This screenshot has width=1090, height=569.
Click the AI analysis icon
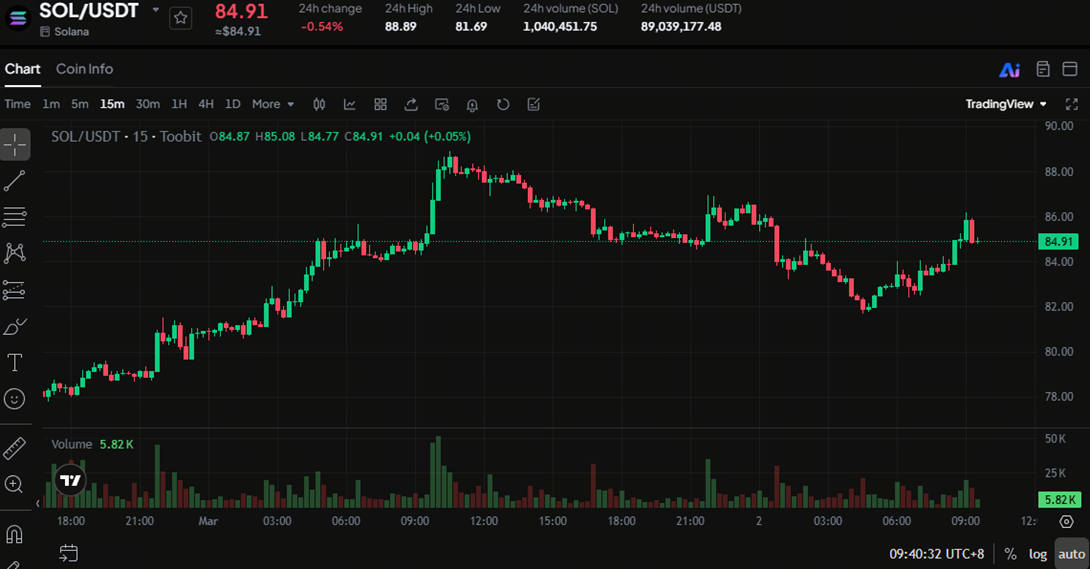point(1009,69)
